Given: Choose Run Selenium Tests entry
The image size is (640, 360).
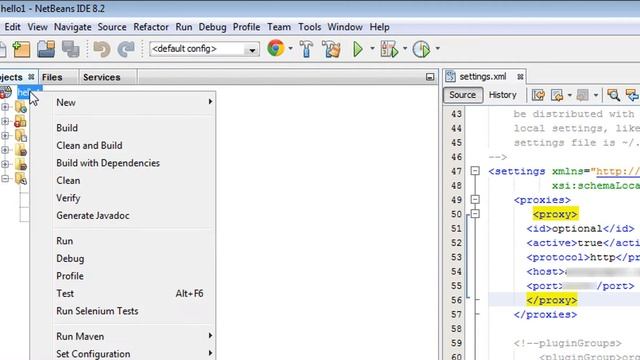Looking at the screenshot, I should coord(97,311).
